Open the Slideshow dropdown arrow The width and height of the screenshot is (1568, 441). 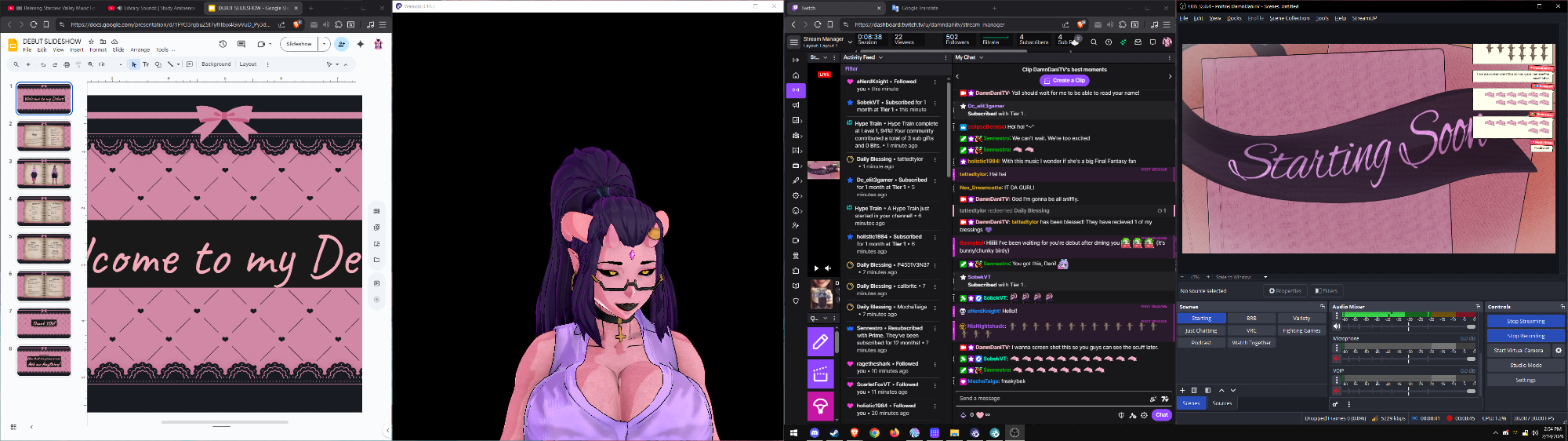[325, 44]
